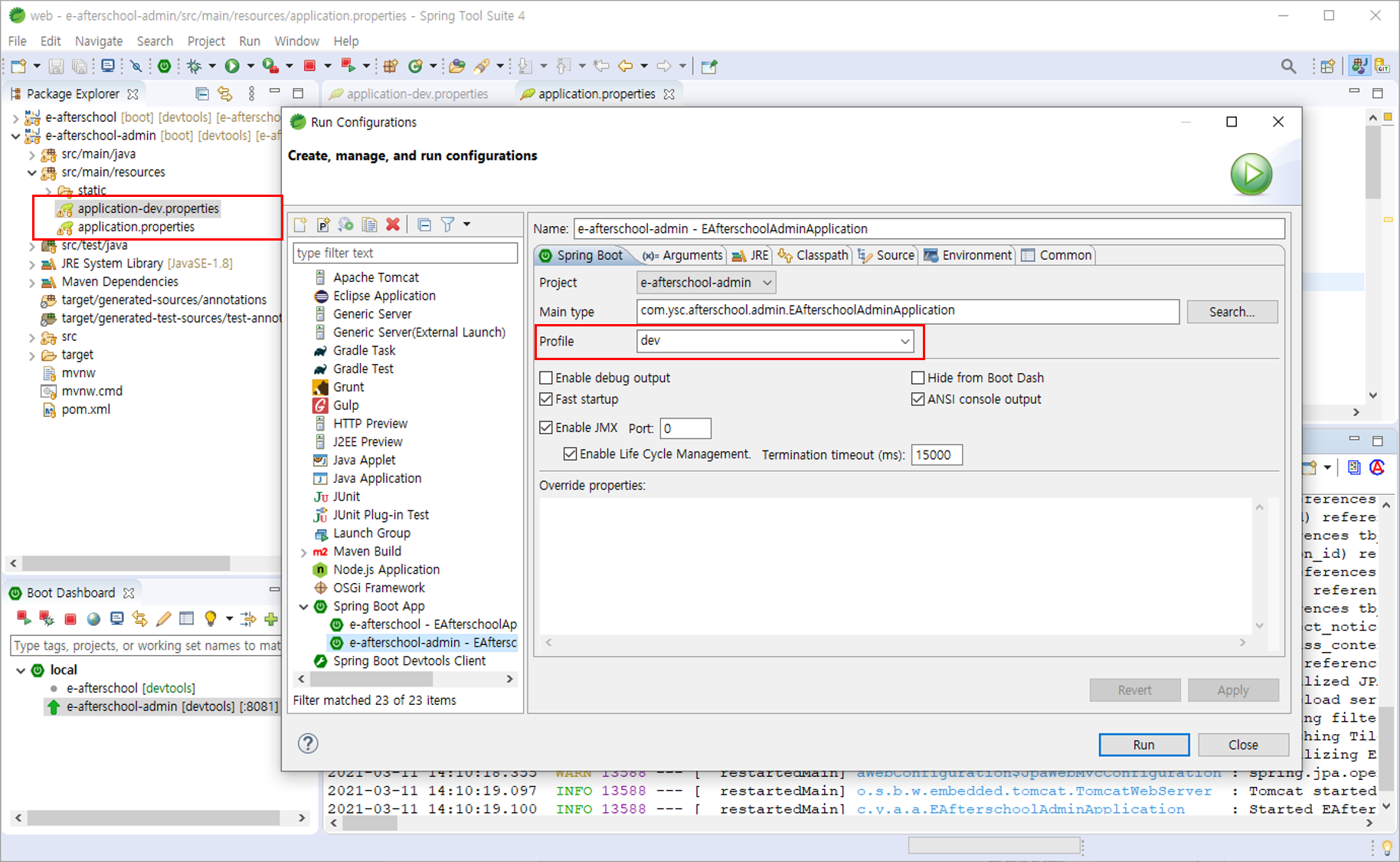Image resolution: width=1400 pixels, height=862 pixels.
Task: Open the Navigate menu
Action: tap(99, 41)
